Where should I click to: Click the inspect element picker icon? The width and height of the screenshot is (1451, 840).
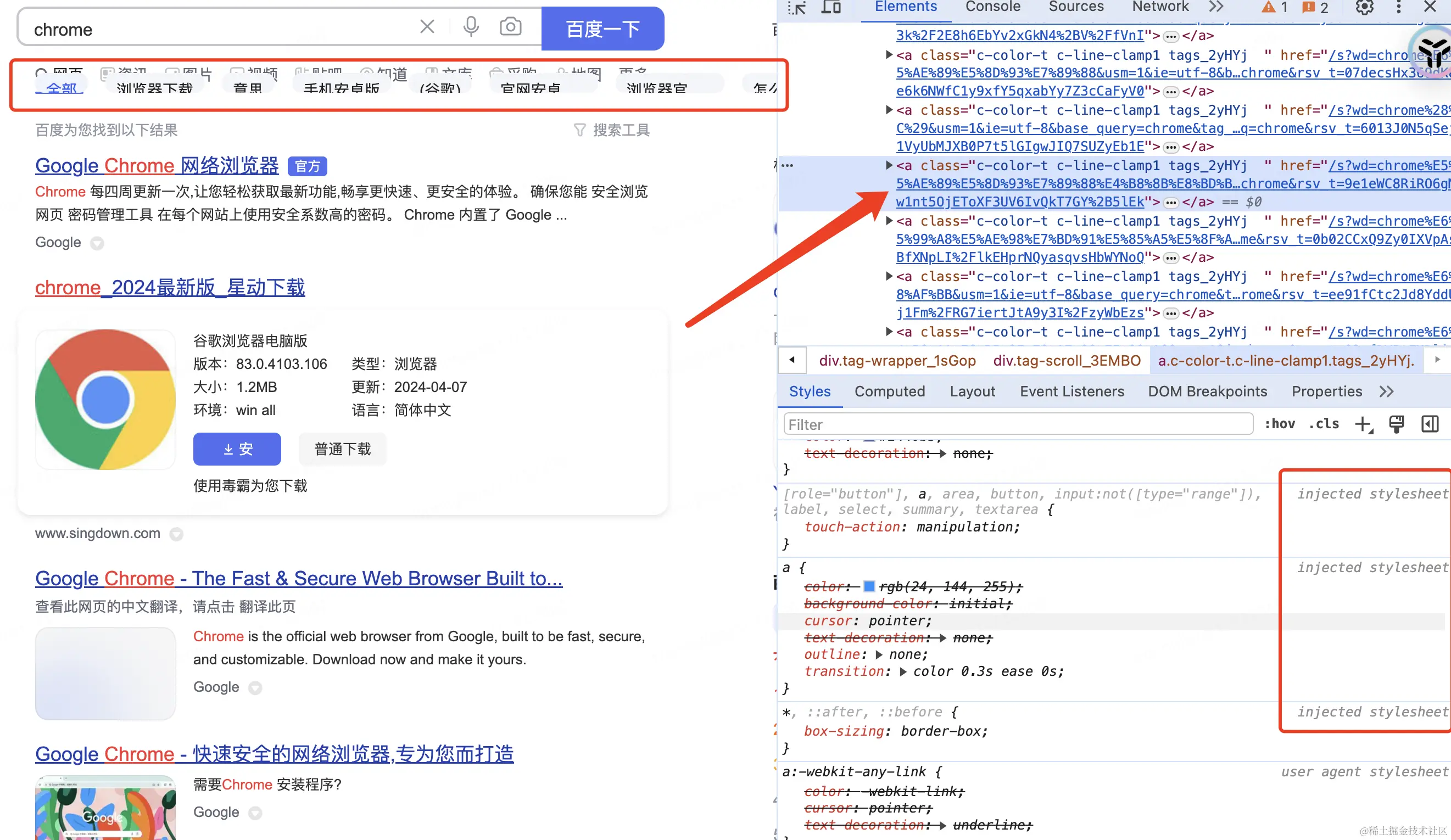pyautogui.click(x=797, y=8)
